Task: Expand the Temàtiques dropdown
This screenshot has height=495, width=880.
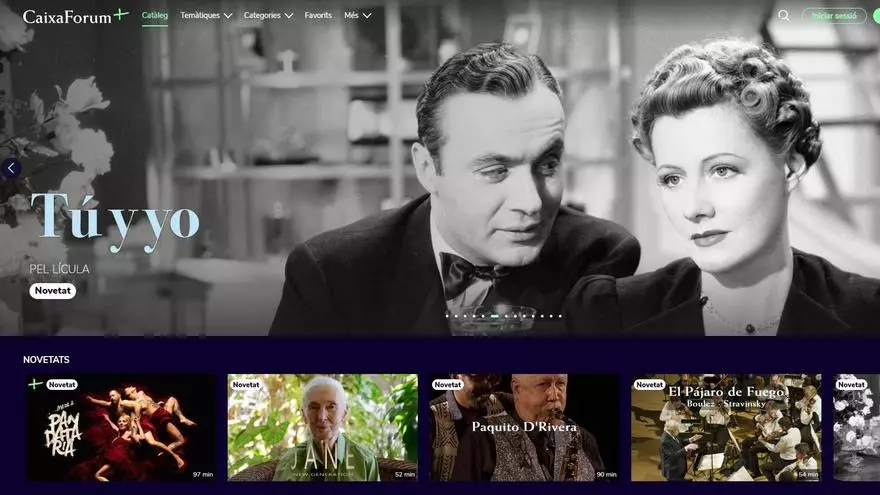Action: point(206,15)
